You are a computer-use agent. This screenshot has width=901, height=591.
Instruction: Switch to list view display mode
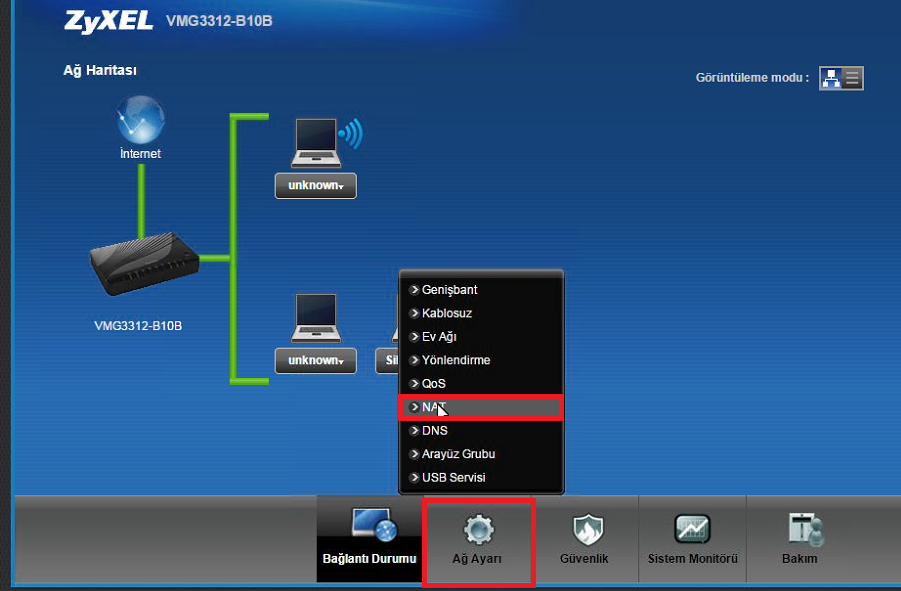coord(852,78)
